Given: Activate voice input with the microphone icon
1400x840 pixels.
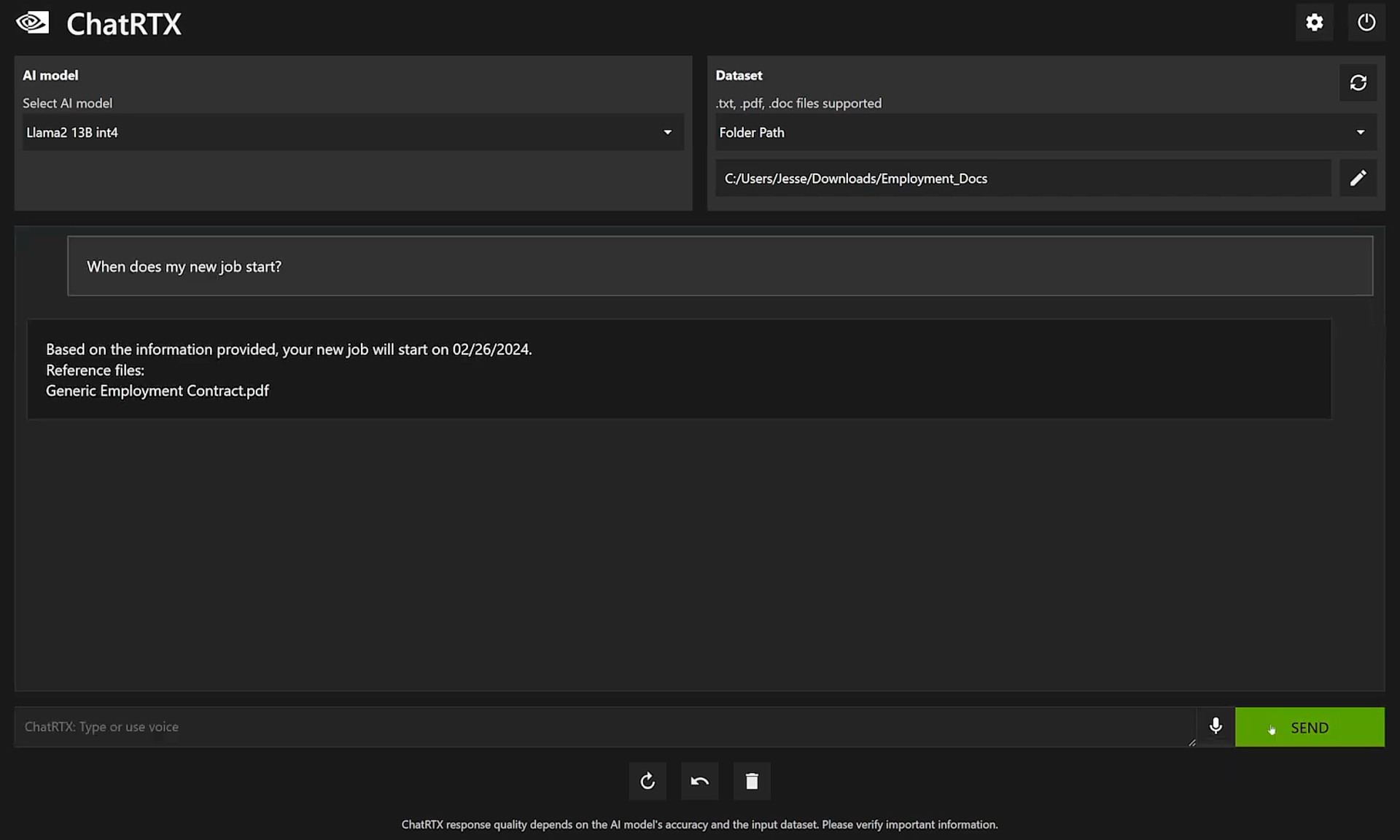Looking at the screenshot, I should coord(1216,726).
